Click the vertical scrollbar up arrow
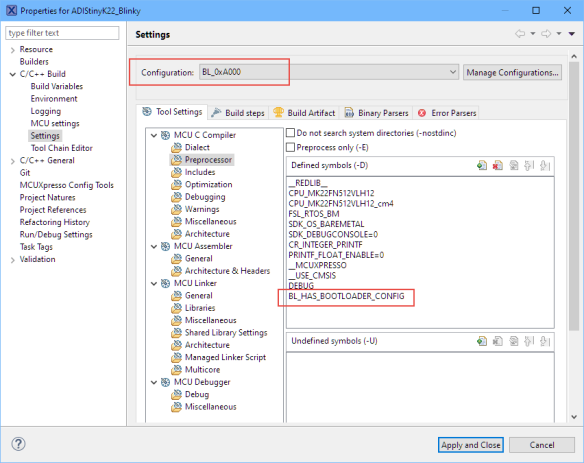Image resolution: width=584 pixels, height=463 pixels. (x=574, y=56)
